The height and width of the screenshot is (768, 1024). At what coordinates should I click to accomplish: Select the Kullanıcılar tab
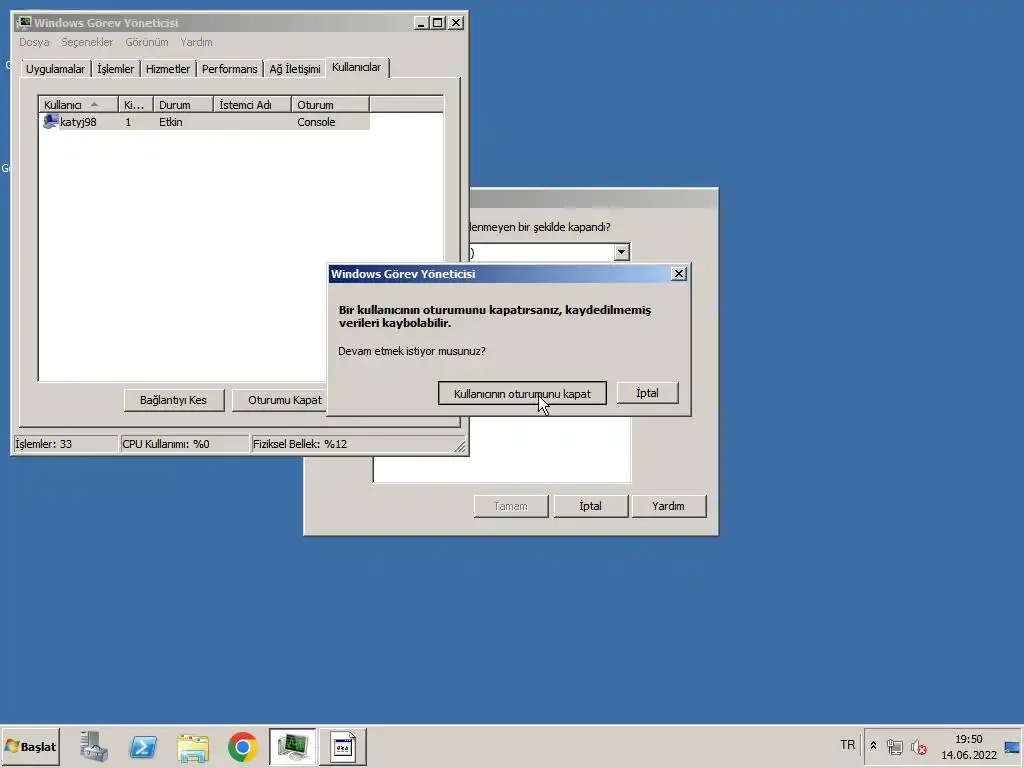pos(357,67)
